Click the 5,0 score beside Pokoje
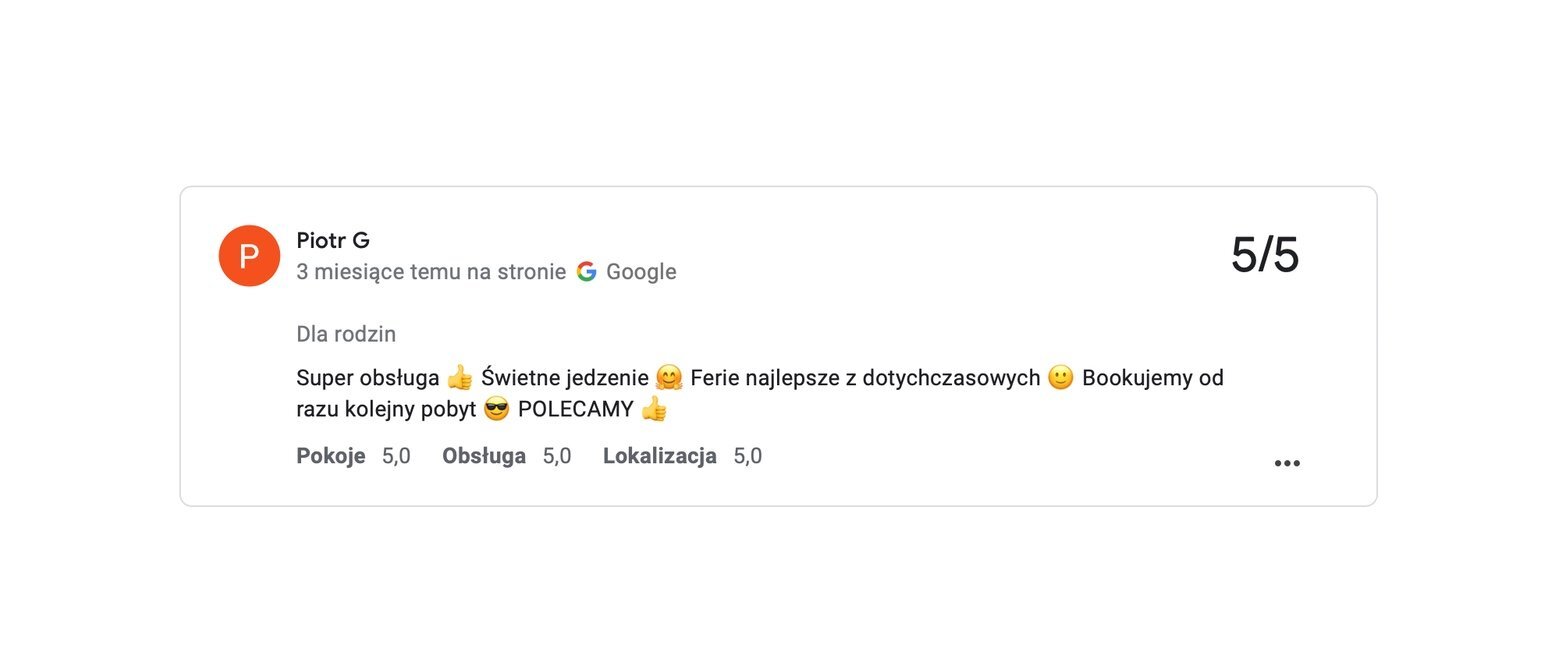Image resolution: width=1566 pixels, height=660 pixels. click(x=396, y=457)
